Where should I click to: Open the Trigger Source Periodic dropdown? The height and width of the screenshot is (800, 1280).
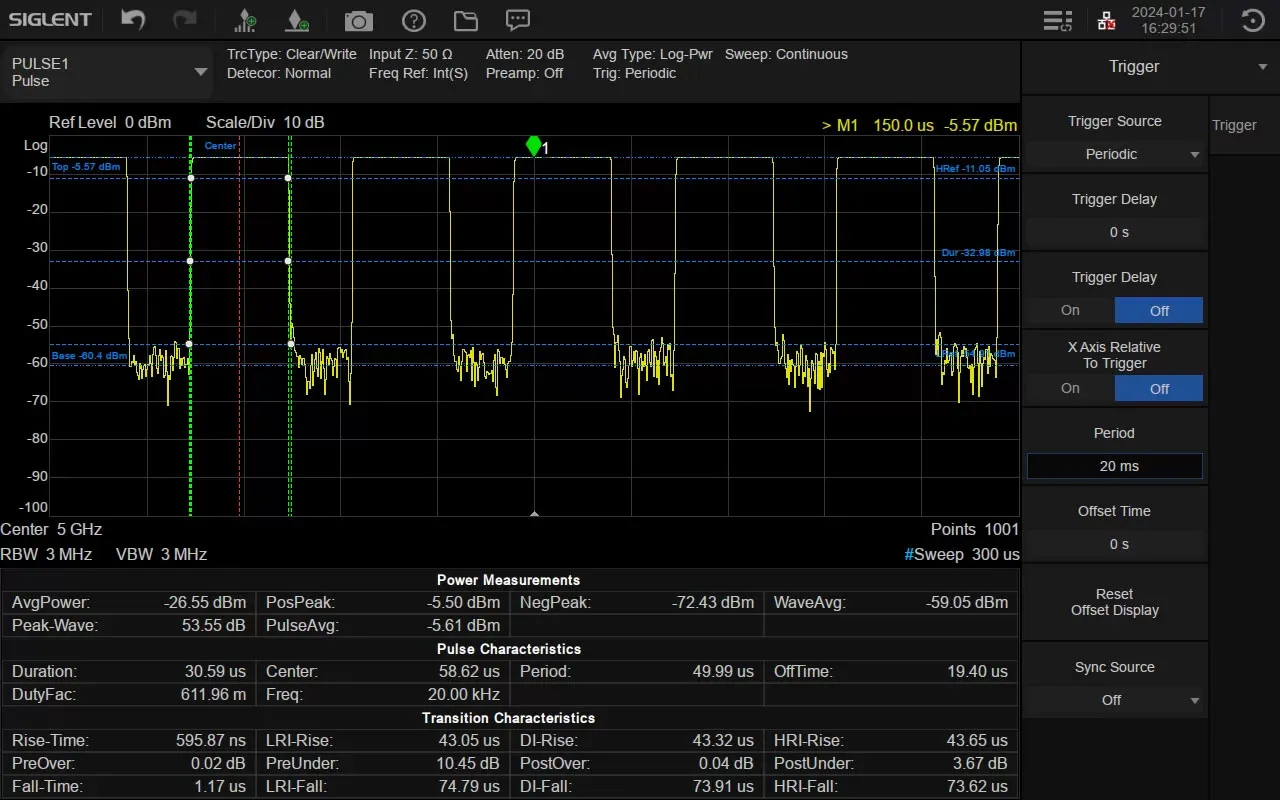[x=1115, y=154]
